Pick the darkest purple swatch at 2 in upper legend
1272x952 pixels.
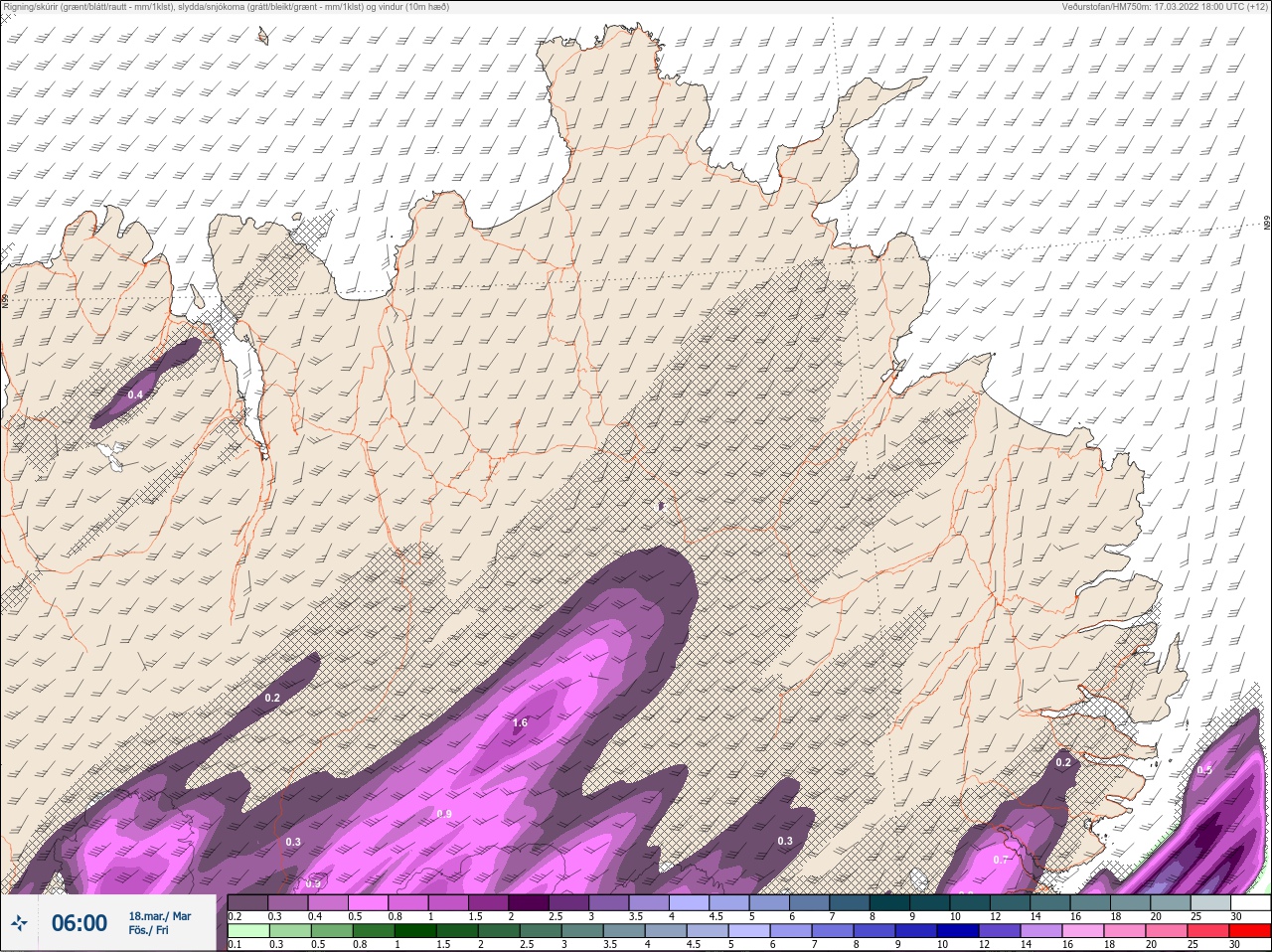pyautogui.click(x=530, y=903)
